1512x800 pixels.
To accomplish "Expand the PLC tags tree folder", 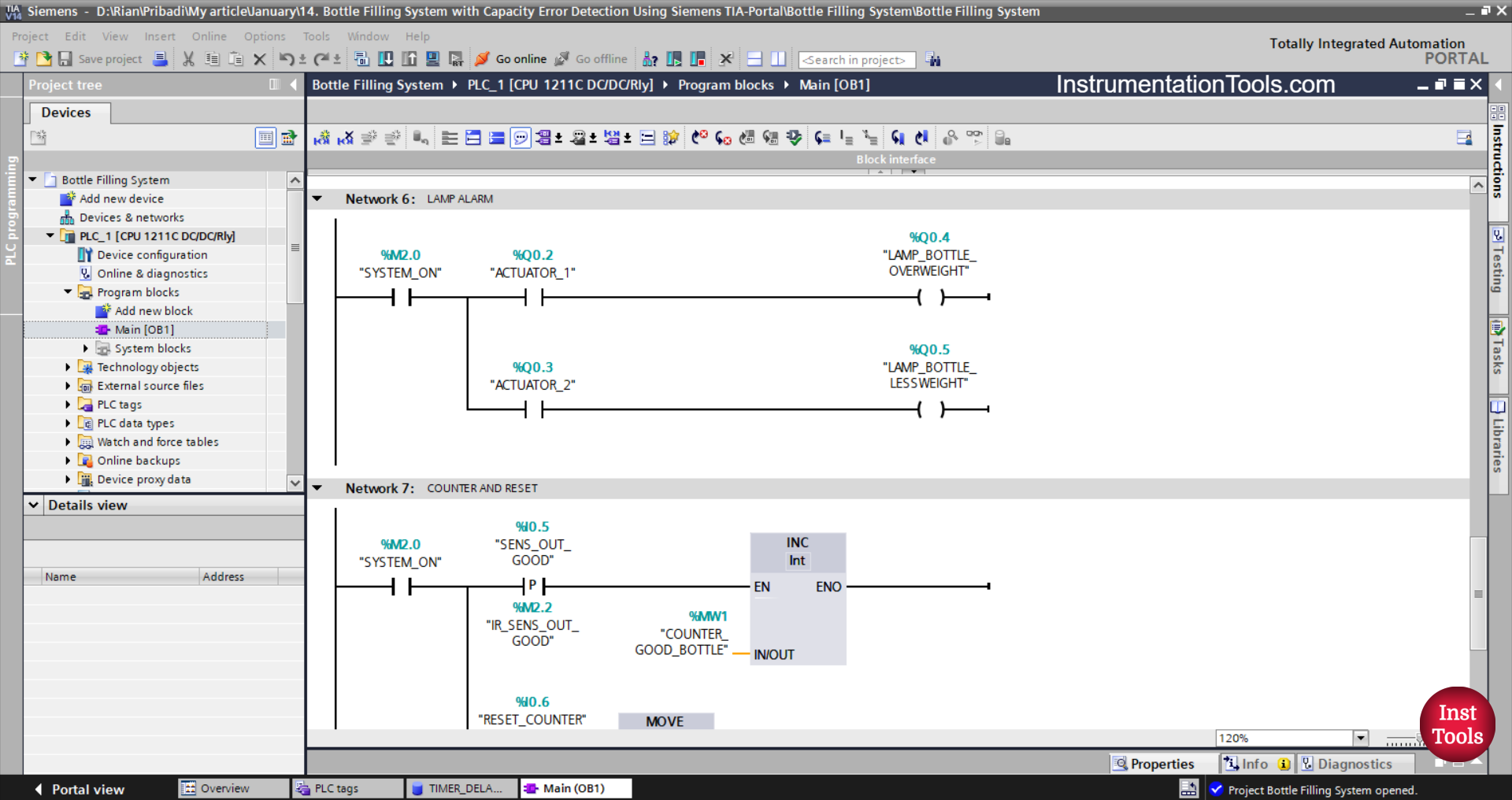I will pyautogui.click(x=68, y=405).
